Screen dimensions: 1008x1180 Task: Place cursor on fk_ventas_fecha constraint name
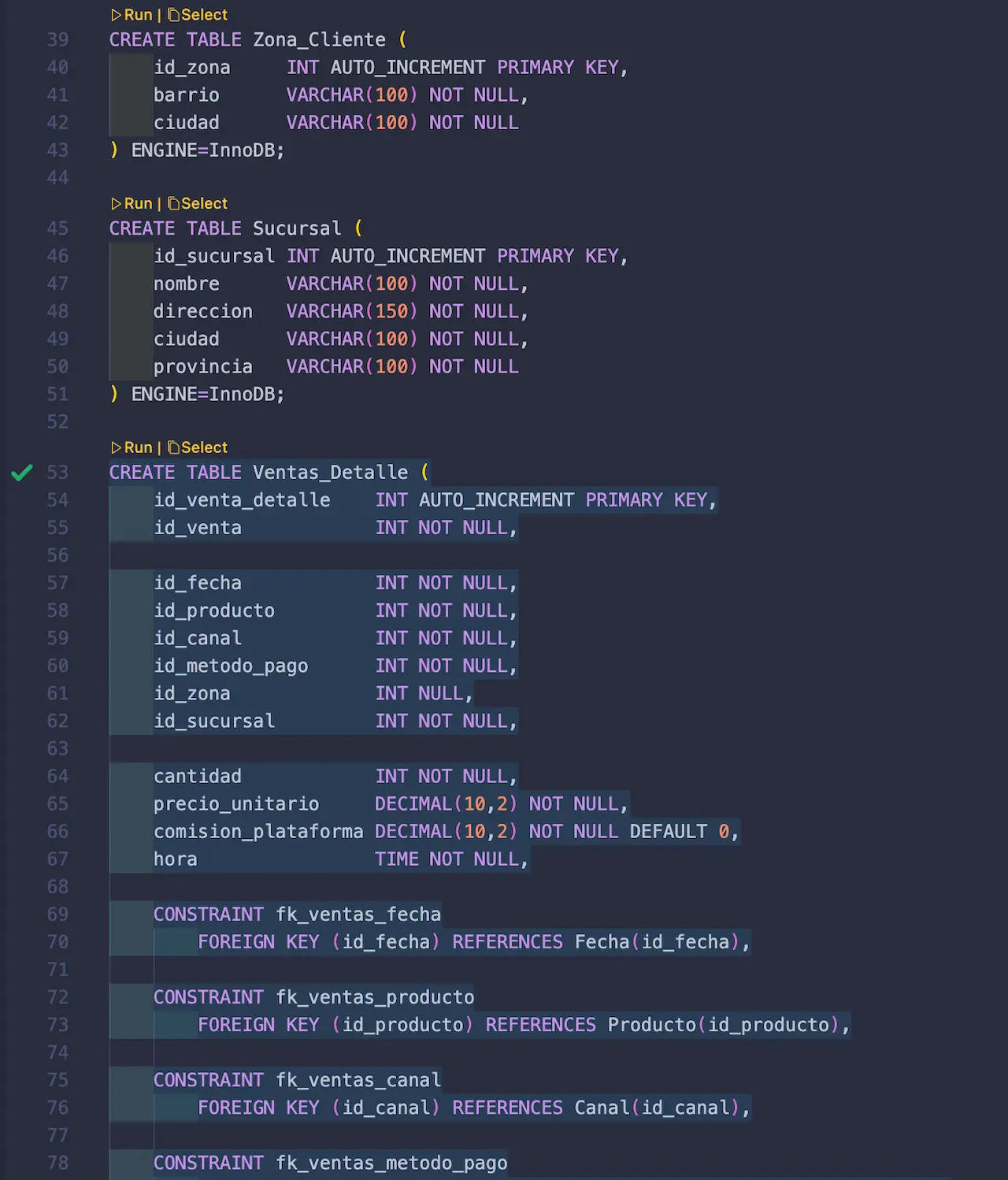tap(358, 914)
